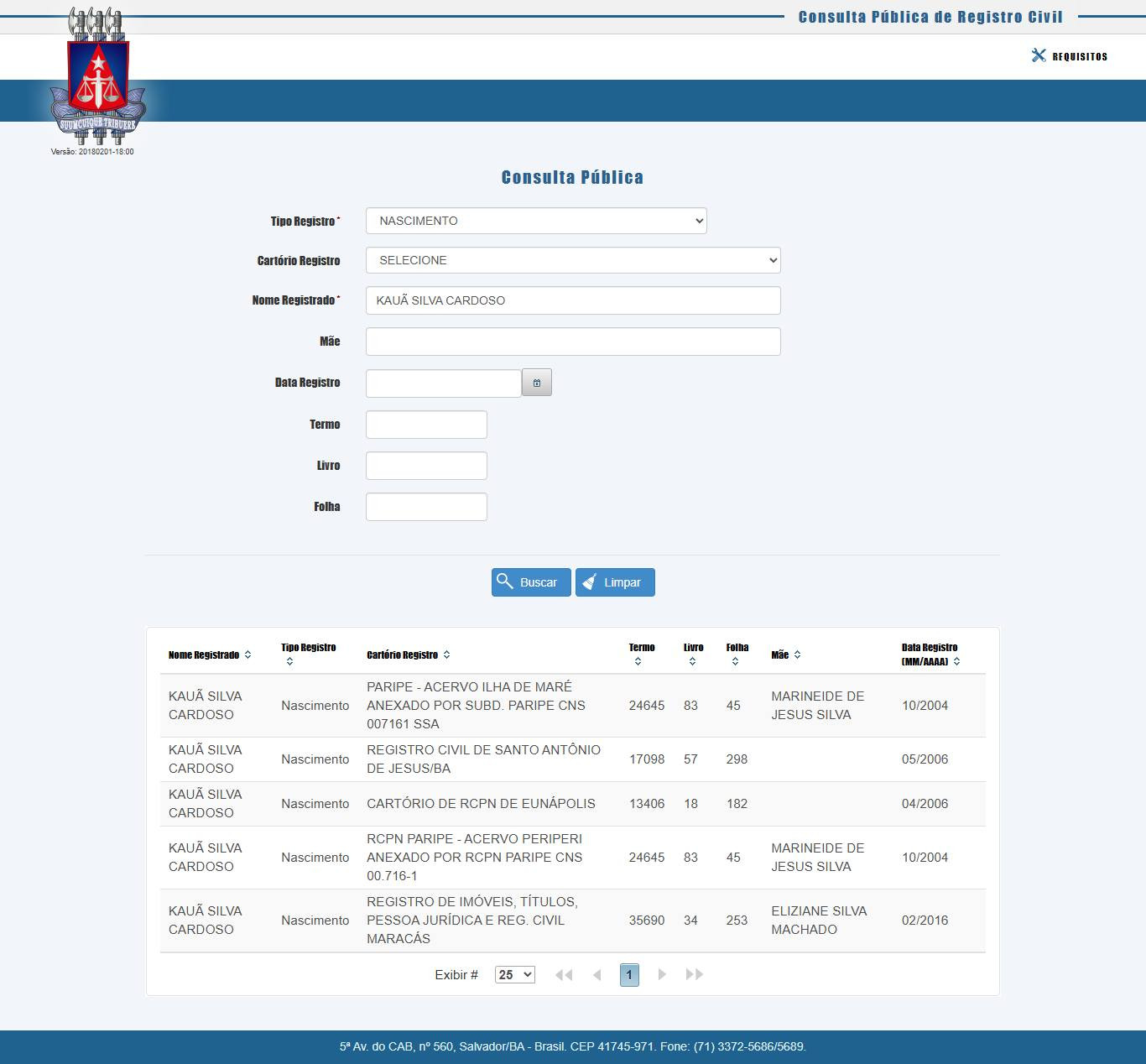Screen dimensions: 1146x1064
Task: Select page 1 in pagination
Action: 629,974
